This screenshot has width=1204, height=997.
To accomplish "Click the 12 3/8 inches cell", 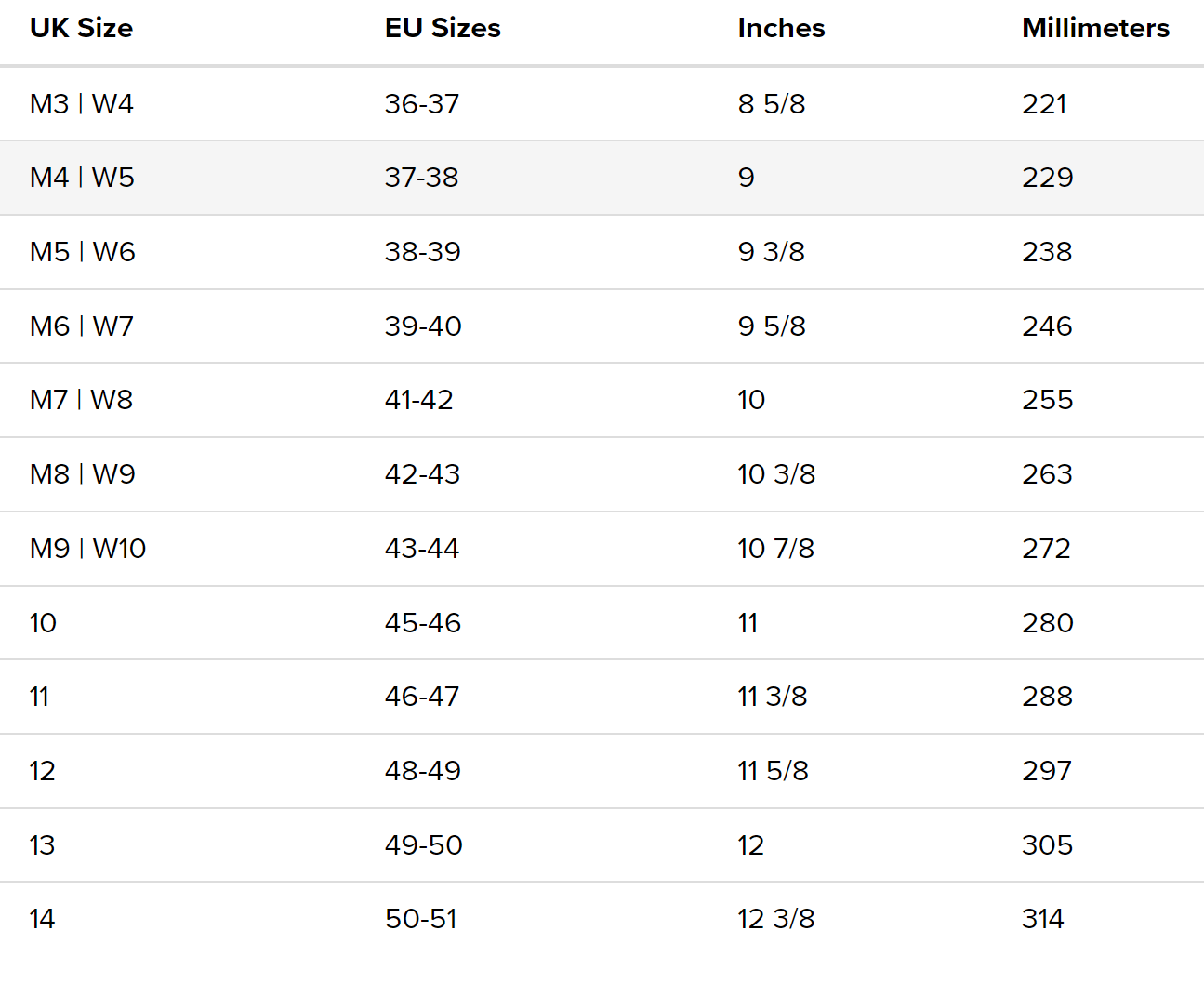I will click(x=776, y=919).
